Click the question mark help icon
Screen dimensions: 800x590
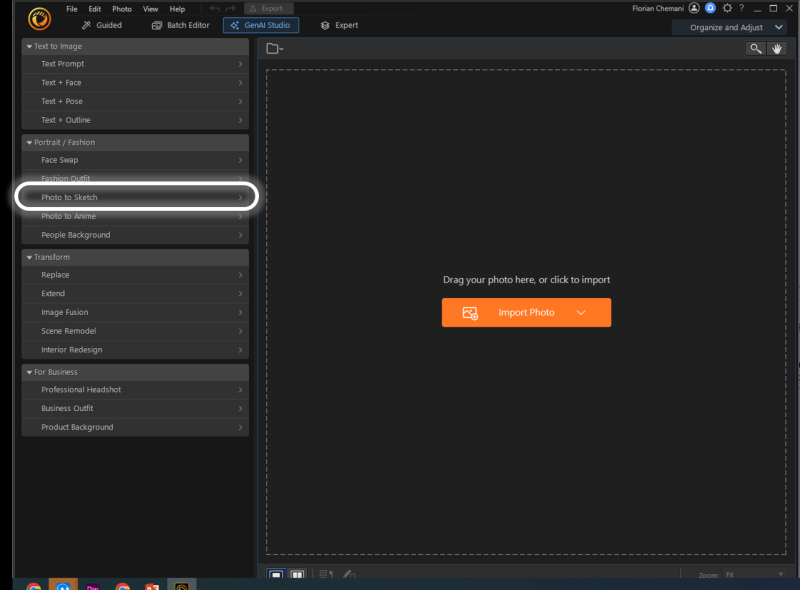tap(742, 8)
